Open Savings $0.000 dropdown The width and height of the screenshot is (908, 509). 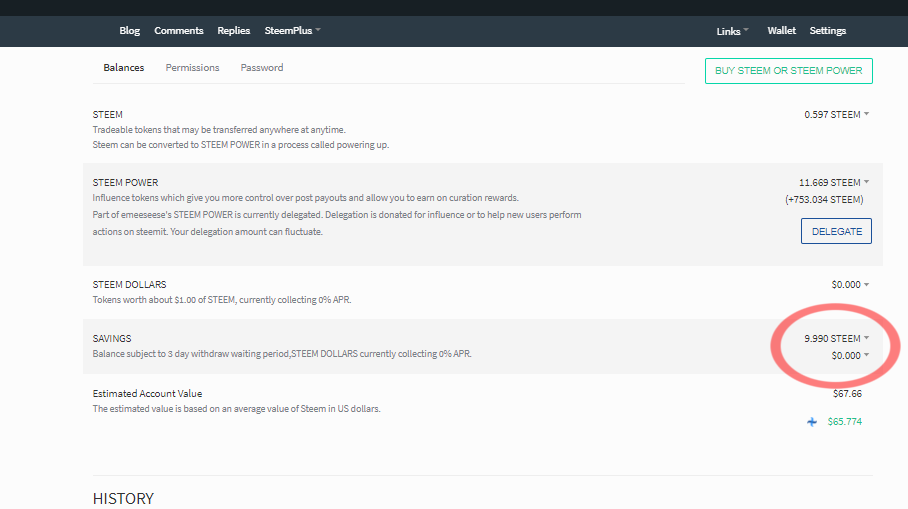[850, 356]
